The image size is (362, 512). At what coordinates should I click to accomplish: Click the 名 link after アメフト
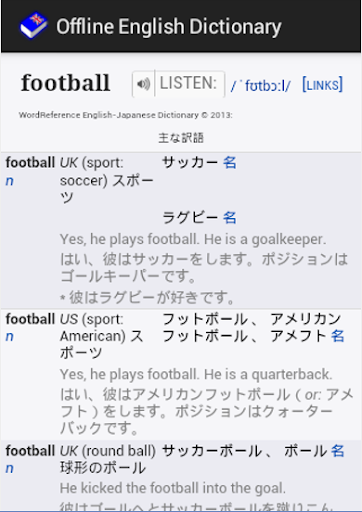click(337, 336)
